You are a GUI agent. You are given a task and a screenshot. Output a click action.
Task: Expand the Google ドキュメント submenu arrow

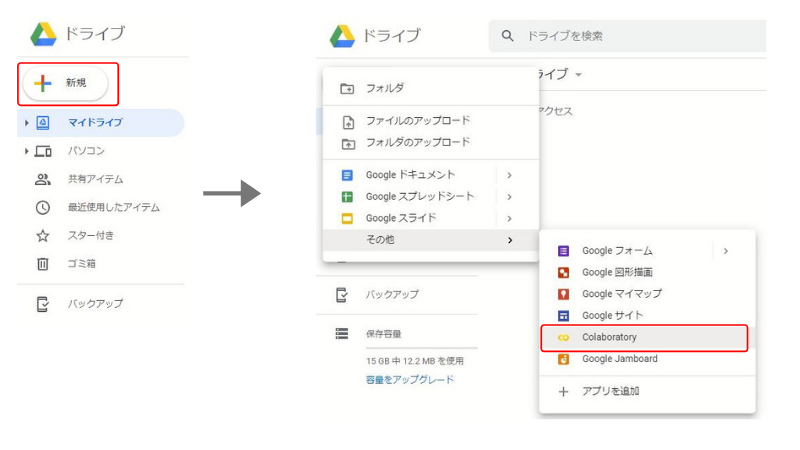(x=509, y=176)
